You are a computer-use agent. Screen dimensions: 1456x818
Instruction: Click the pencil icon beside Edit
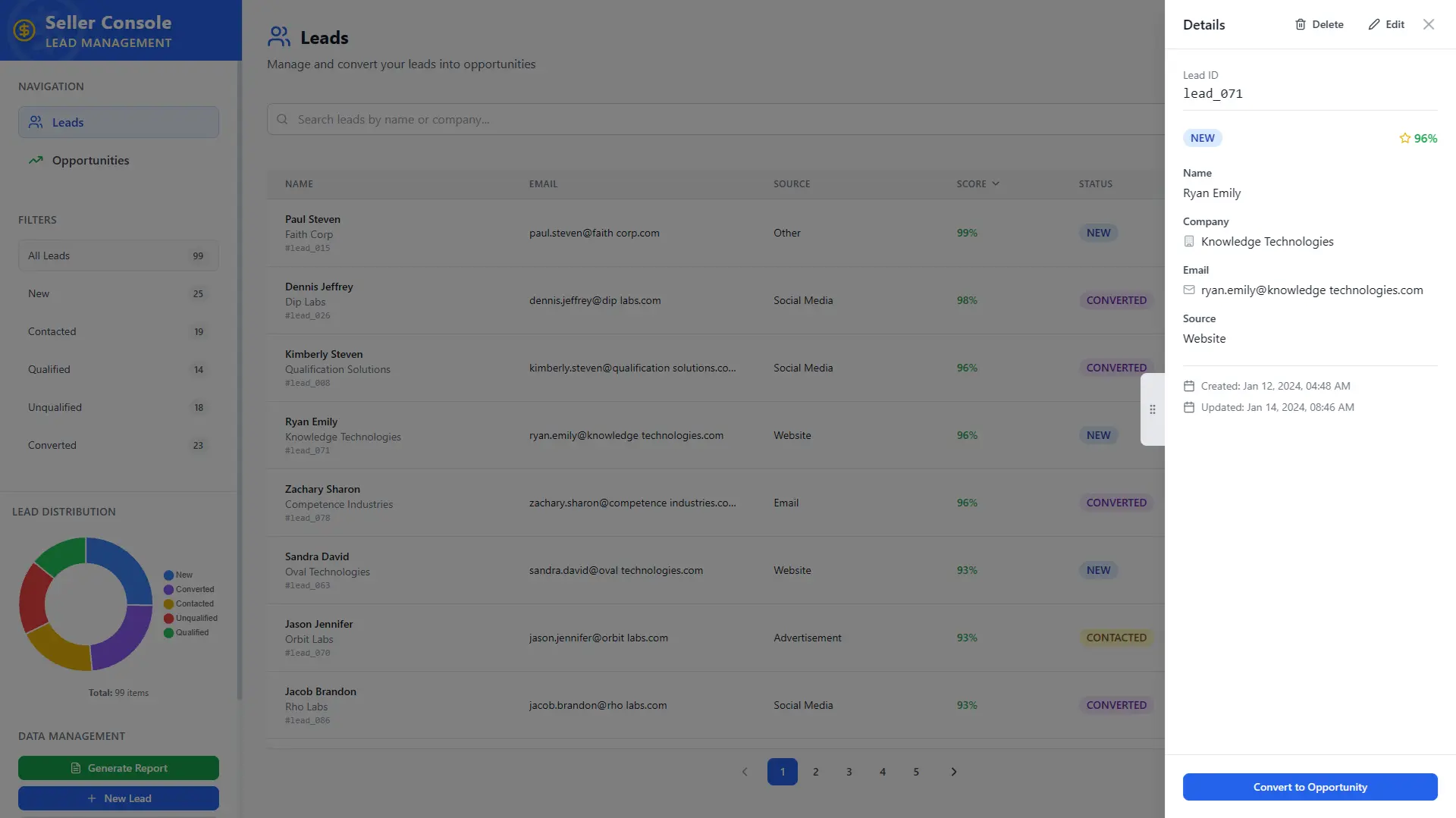(x=1374, y=24)
